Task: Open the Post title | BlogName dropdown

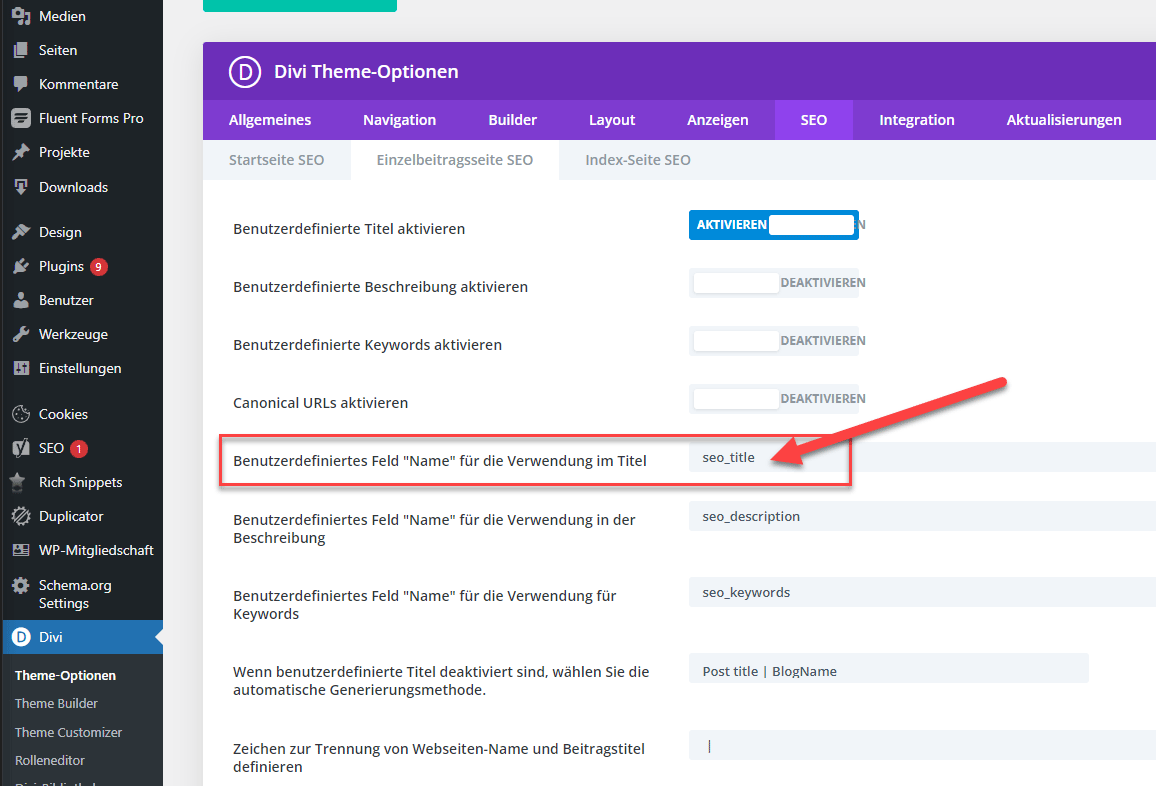Action: [x=888, y=668]
